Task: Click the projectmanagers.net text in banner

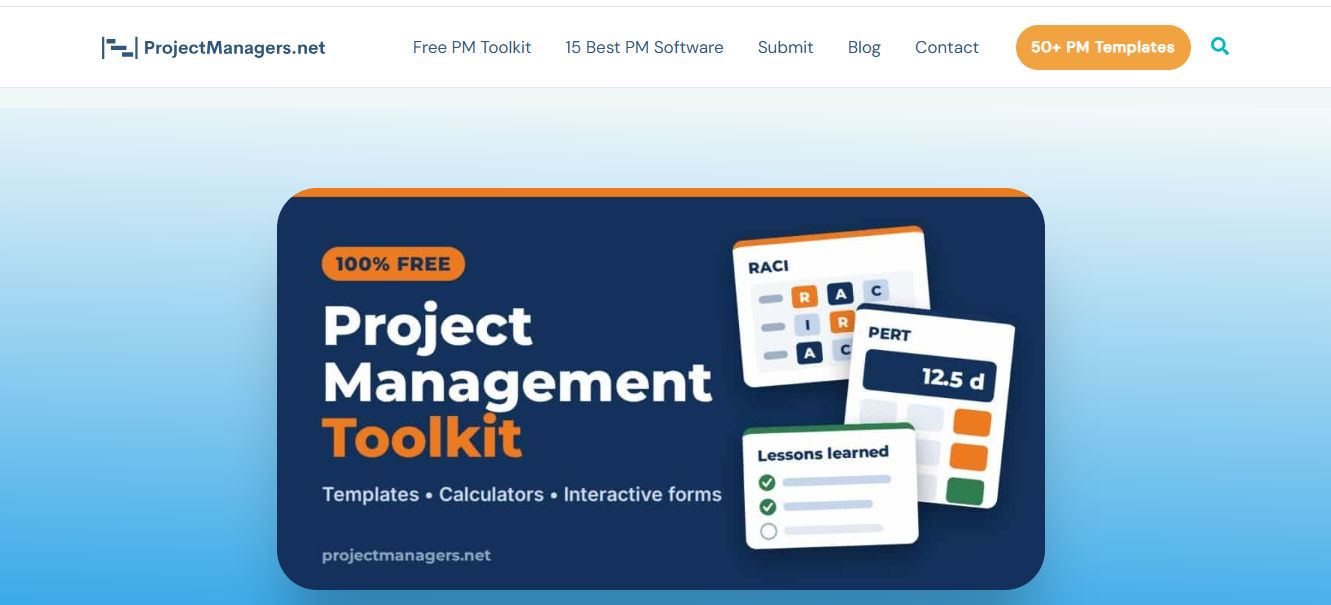Action: 406,555
